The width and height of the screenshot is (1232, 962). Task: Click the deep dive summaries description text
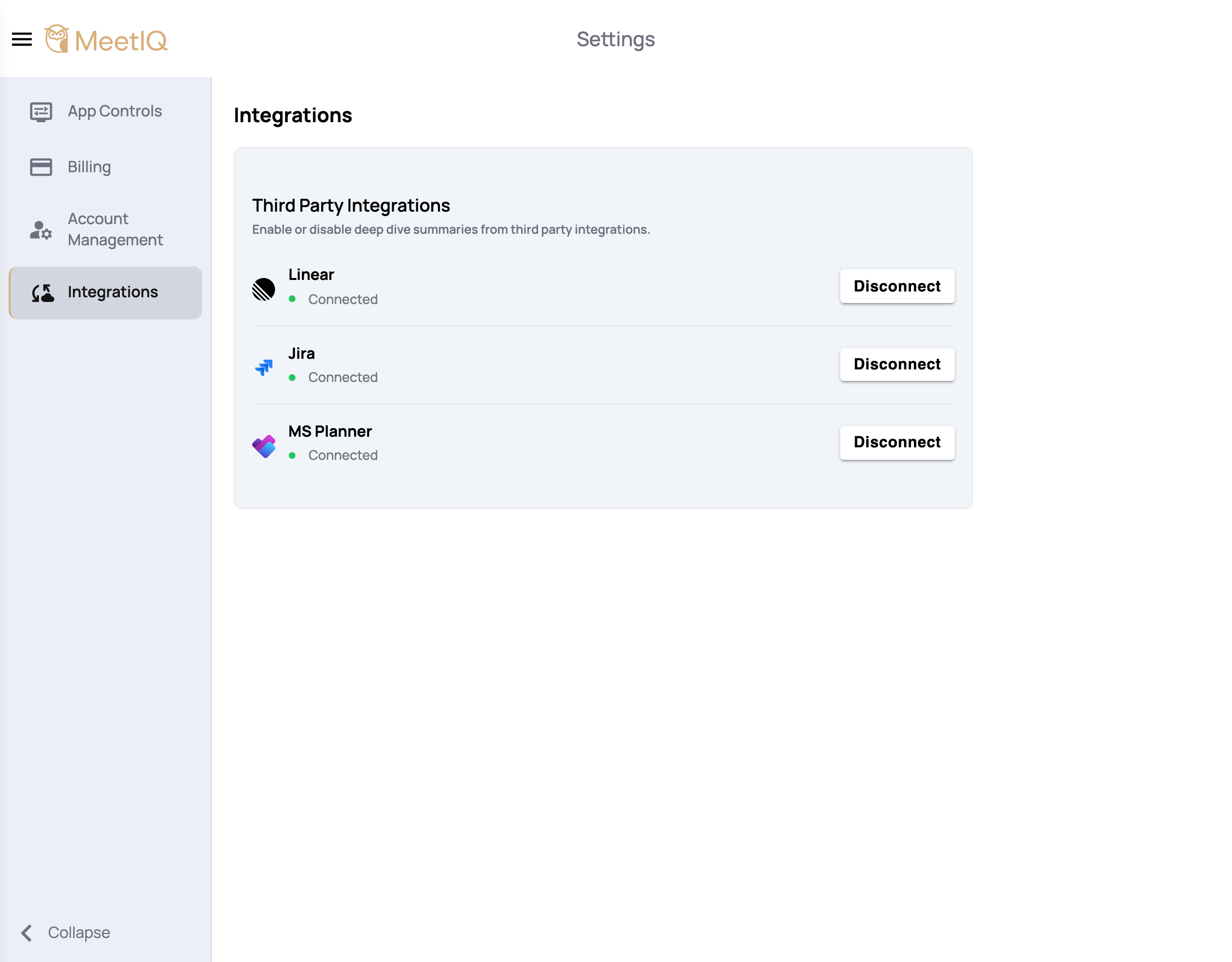pyautogui.click(x=451, y=229)
